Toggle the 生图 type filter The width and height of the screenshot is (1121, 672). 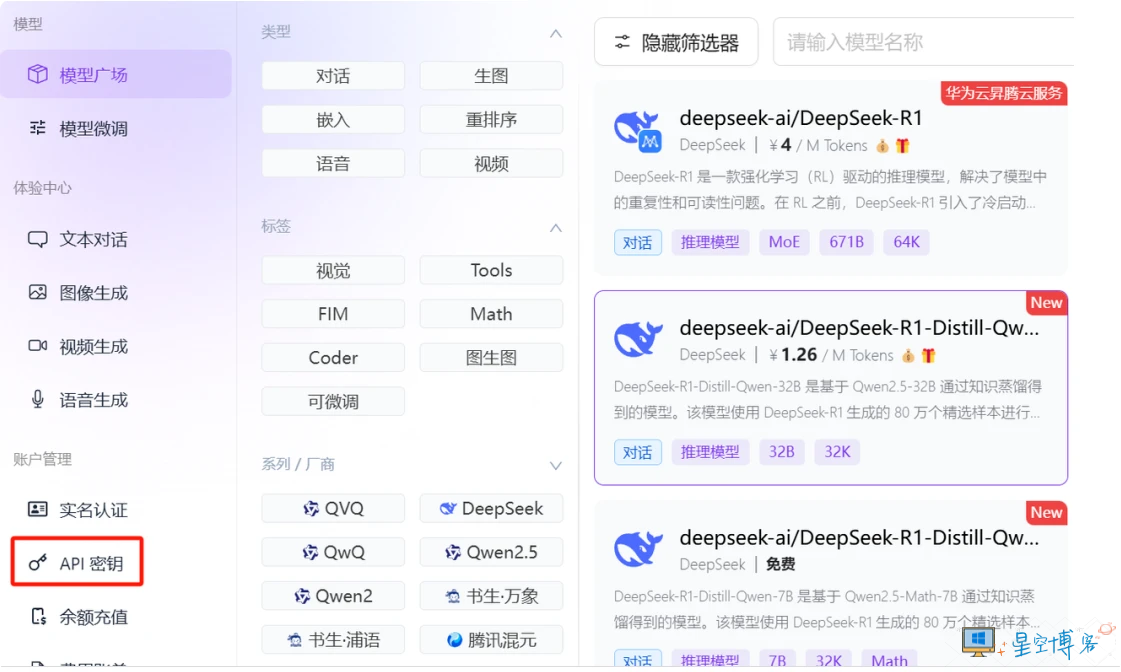click(491, 76)
